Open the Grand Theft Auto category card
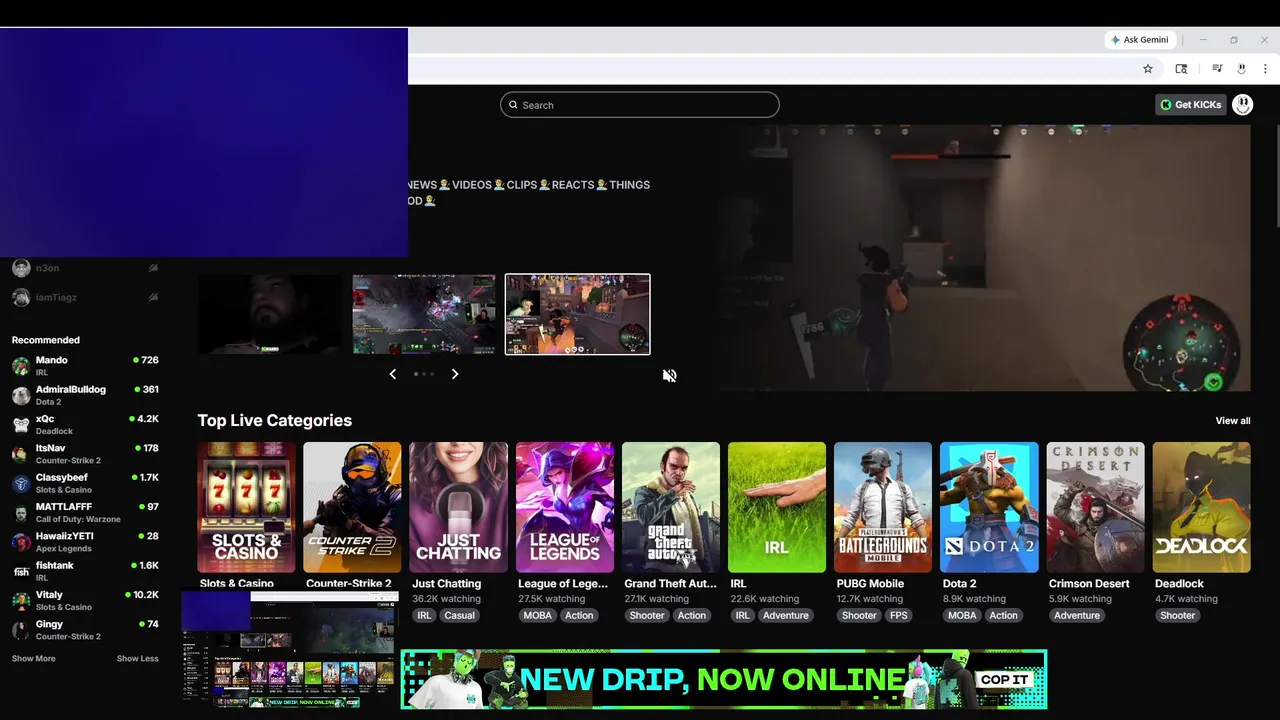The image size is (1280, 720). 671,507
